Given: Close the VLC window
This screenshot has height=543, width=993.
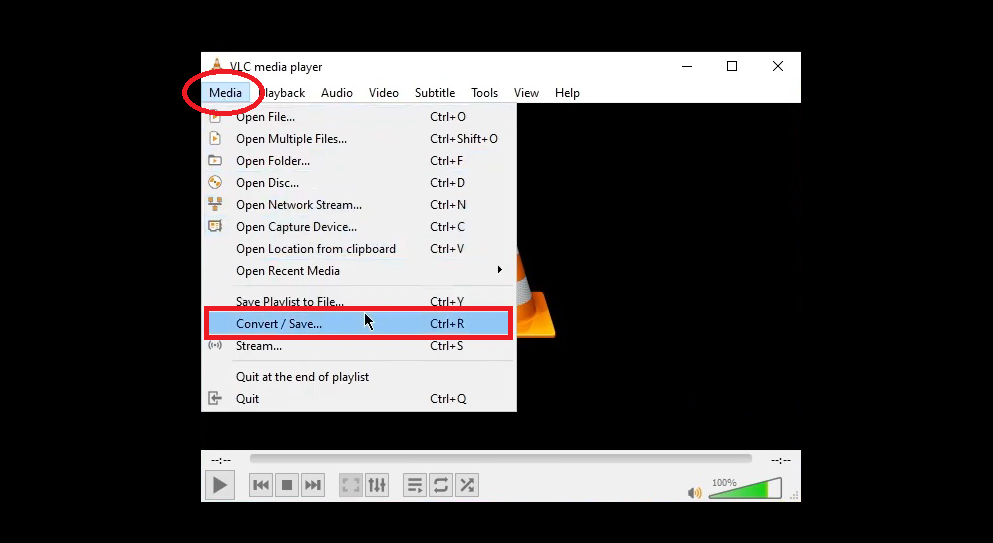Looking at the screenshot, I should pyautogui.click(x=778, y=67).
